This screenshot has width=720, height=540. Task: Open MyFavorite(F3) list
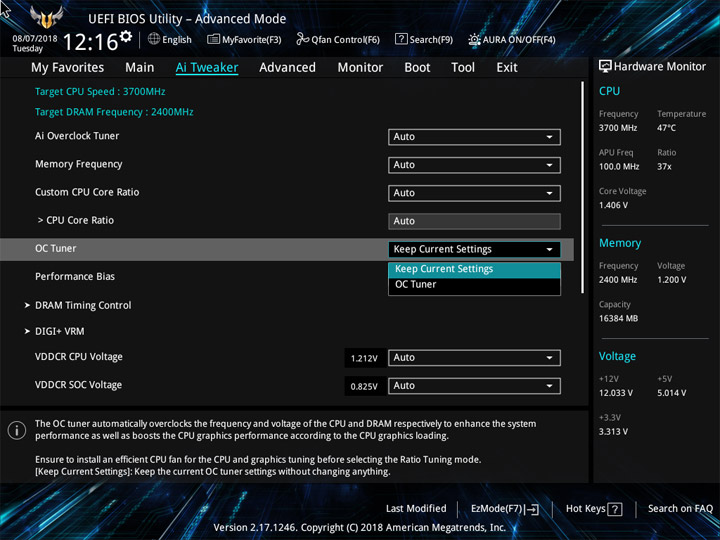[x=244, y=39]
